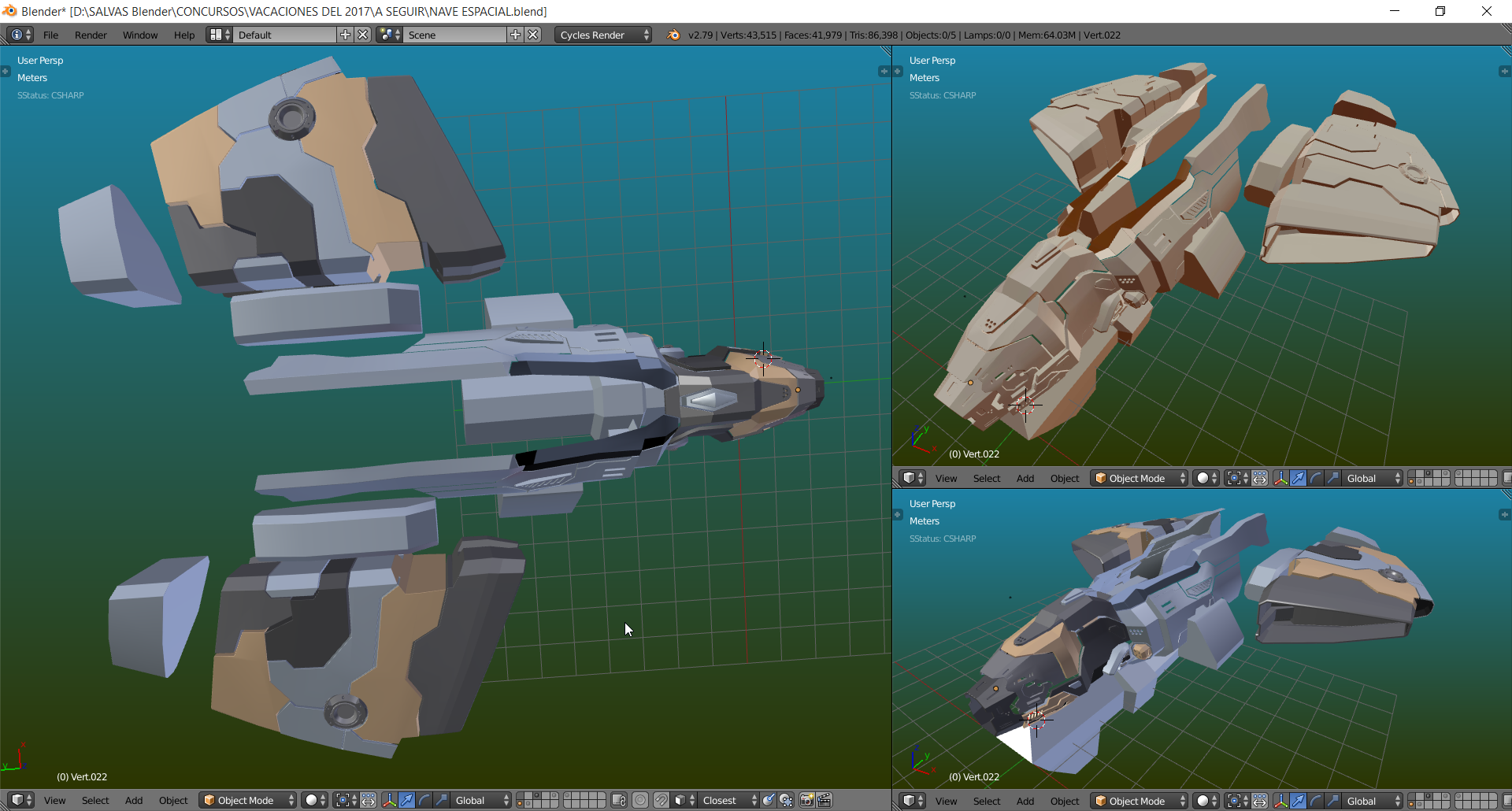Browse screen layouts next to Default

coord(219,35)
